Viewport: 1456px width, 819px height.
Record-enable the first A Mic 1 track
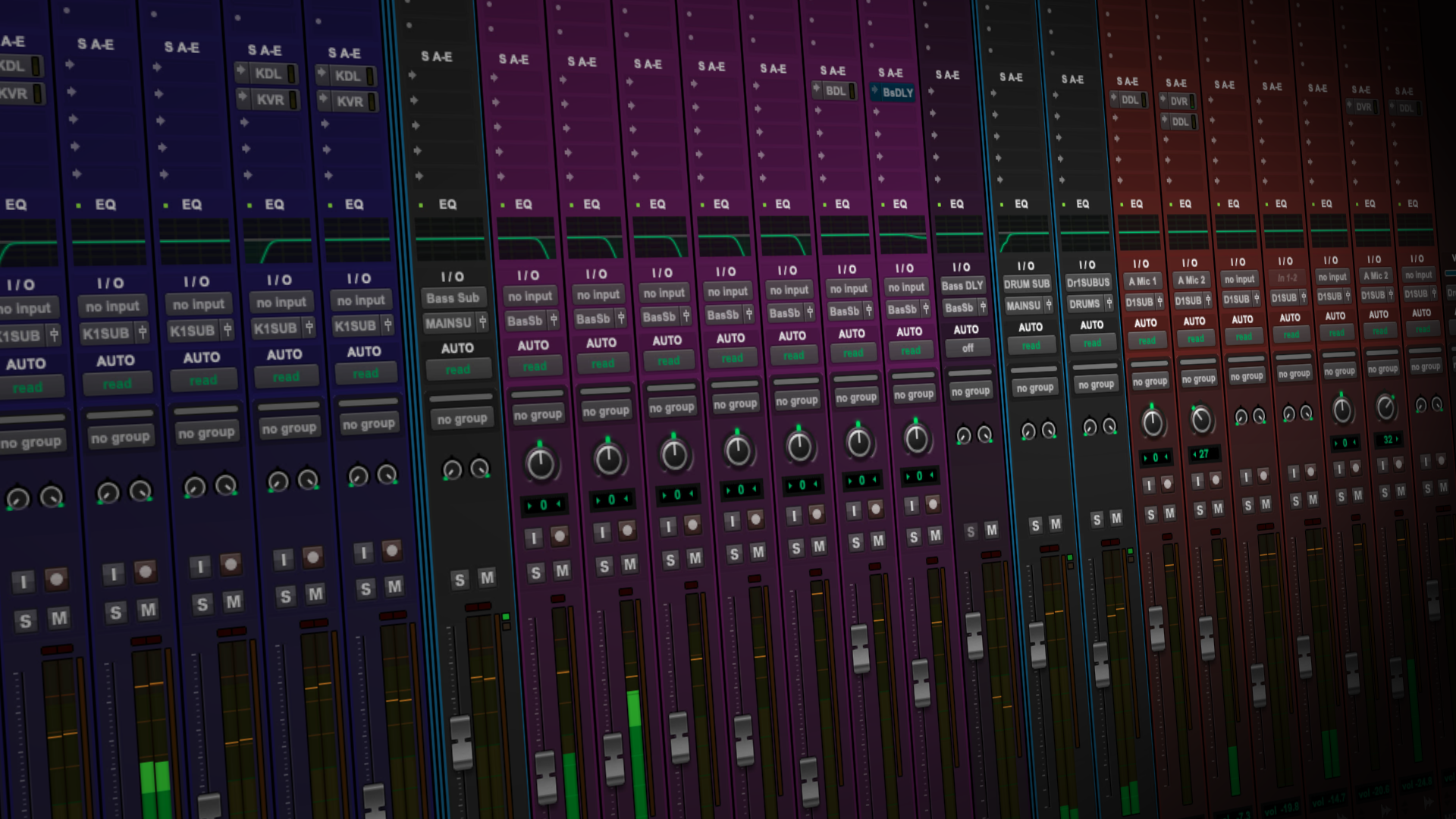pyautogui.click(x=1168, y=484)
